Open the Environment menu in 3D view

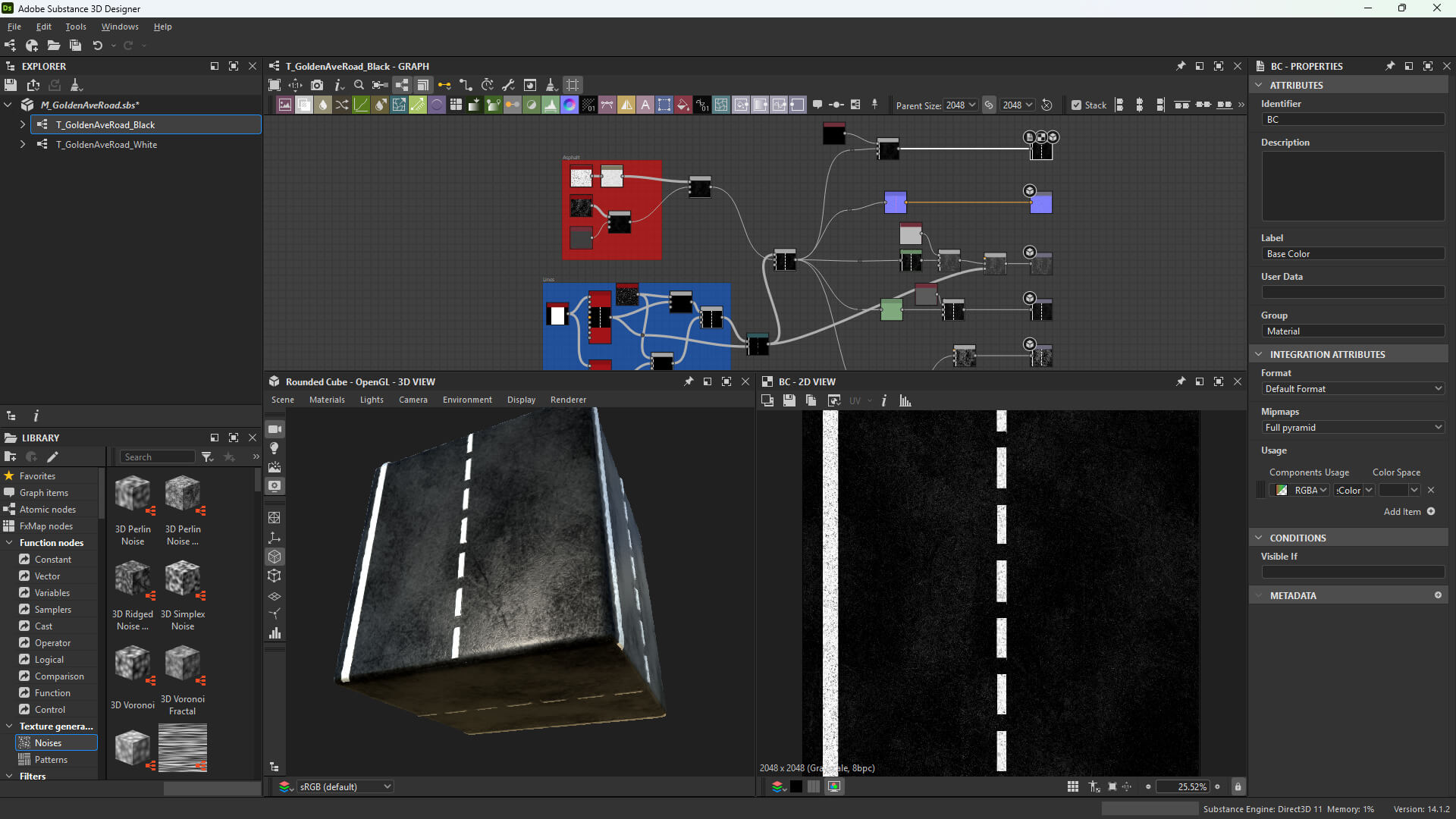467,400
